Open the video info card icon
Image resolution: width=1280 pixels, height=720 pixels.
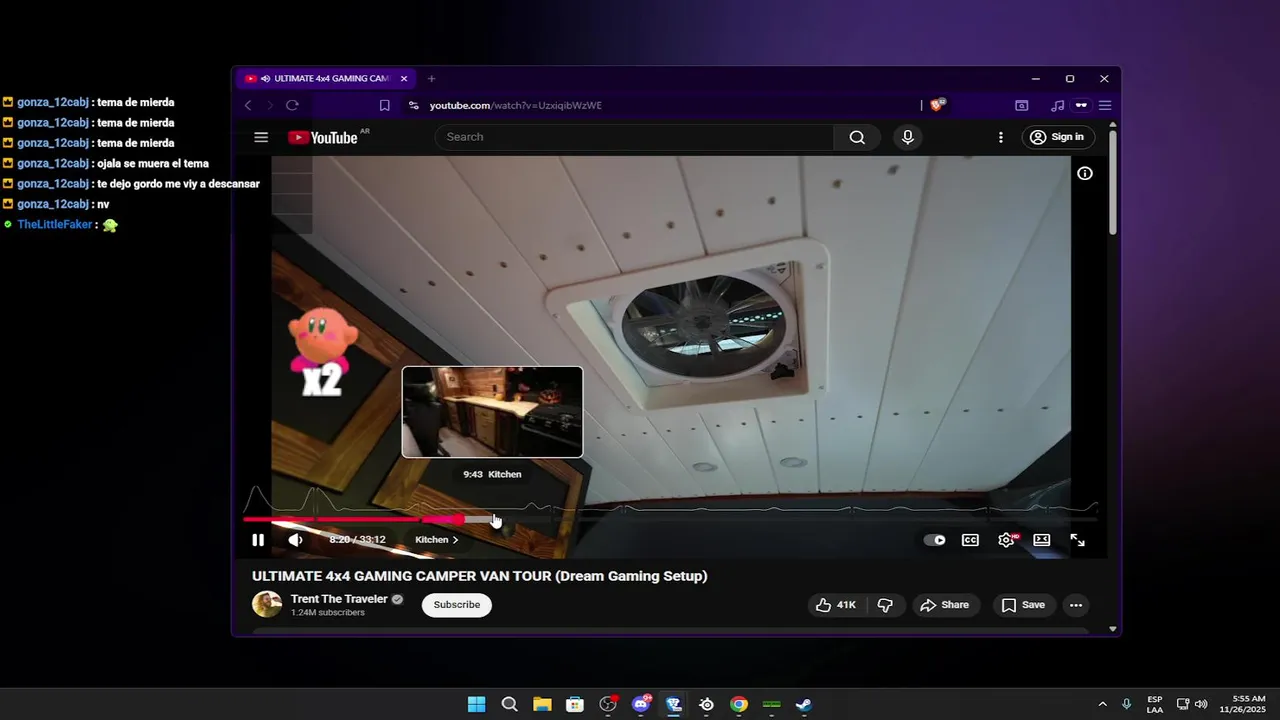point(1085,174)
